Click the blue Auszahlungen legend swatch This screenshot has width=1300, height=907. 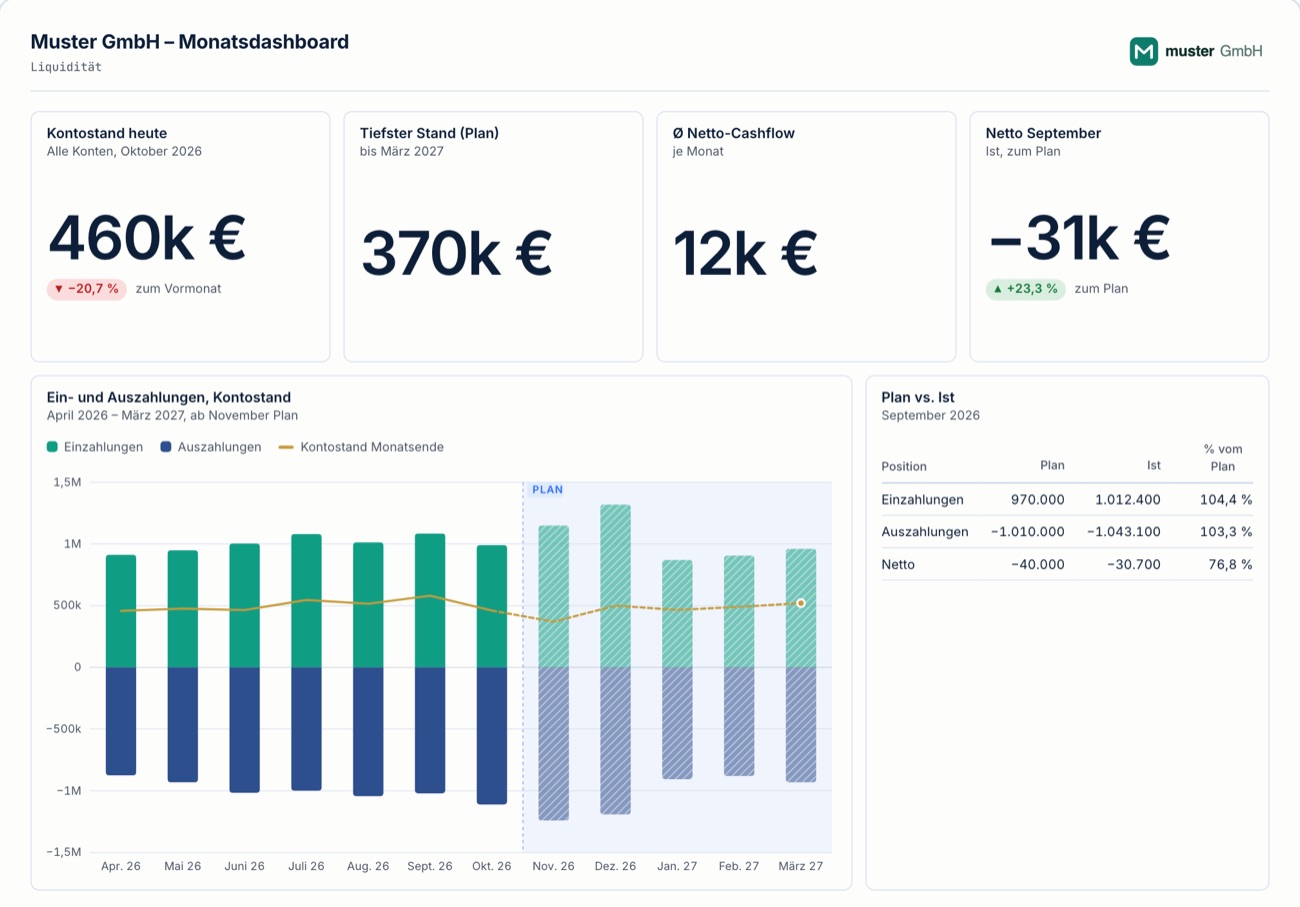tap(167, 447)
